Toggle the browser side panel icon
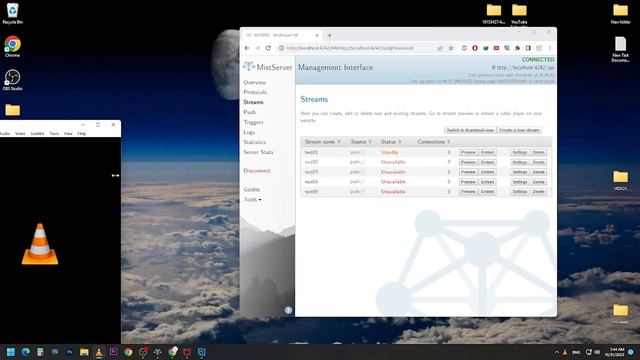640x360 pixels. coord(528,48)
